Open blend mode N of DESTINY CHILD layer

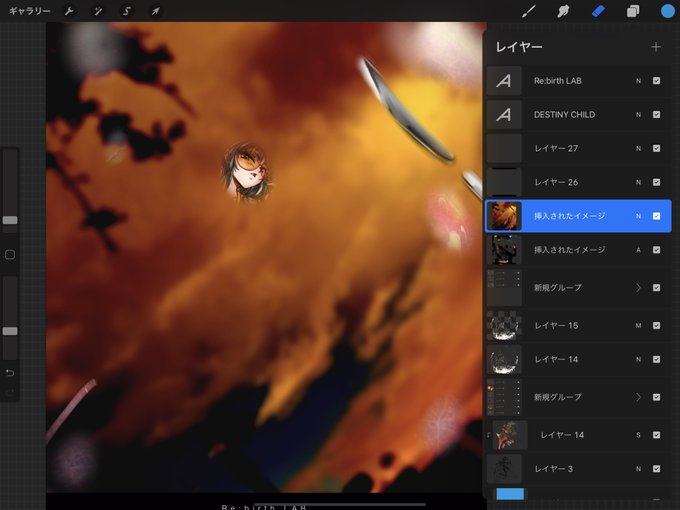coord(638,114)
